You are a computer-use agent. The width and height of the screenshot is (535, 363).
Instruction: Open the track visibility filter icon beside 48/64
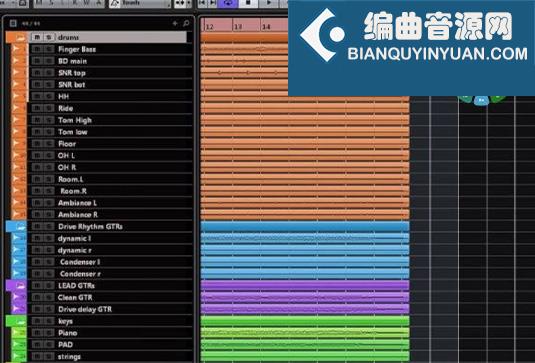point(13,23)
